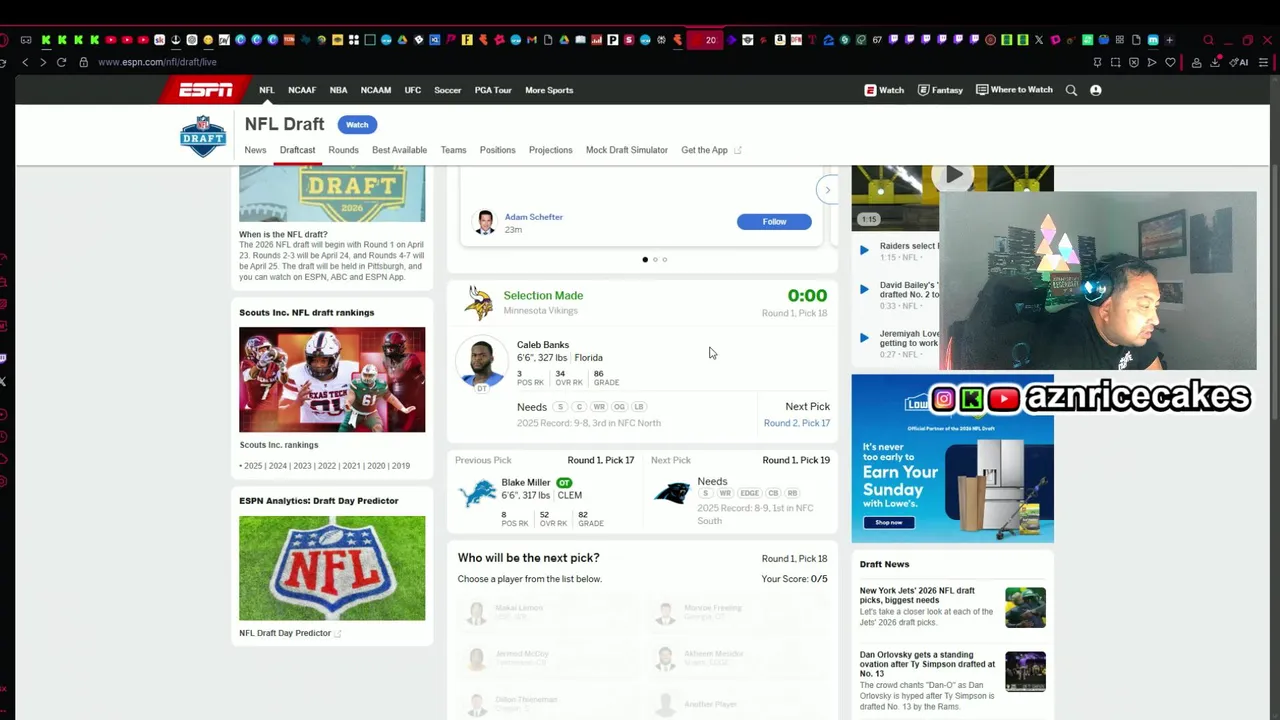
Task: Click Adam Schefter avatar photo
Action: point(485,222)
